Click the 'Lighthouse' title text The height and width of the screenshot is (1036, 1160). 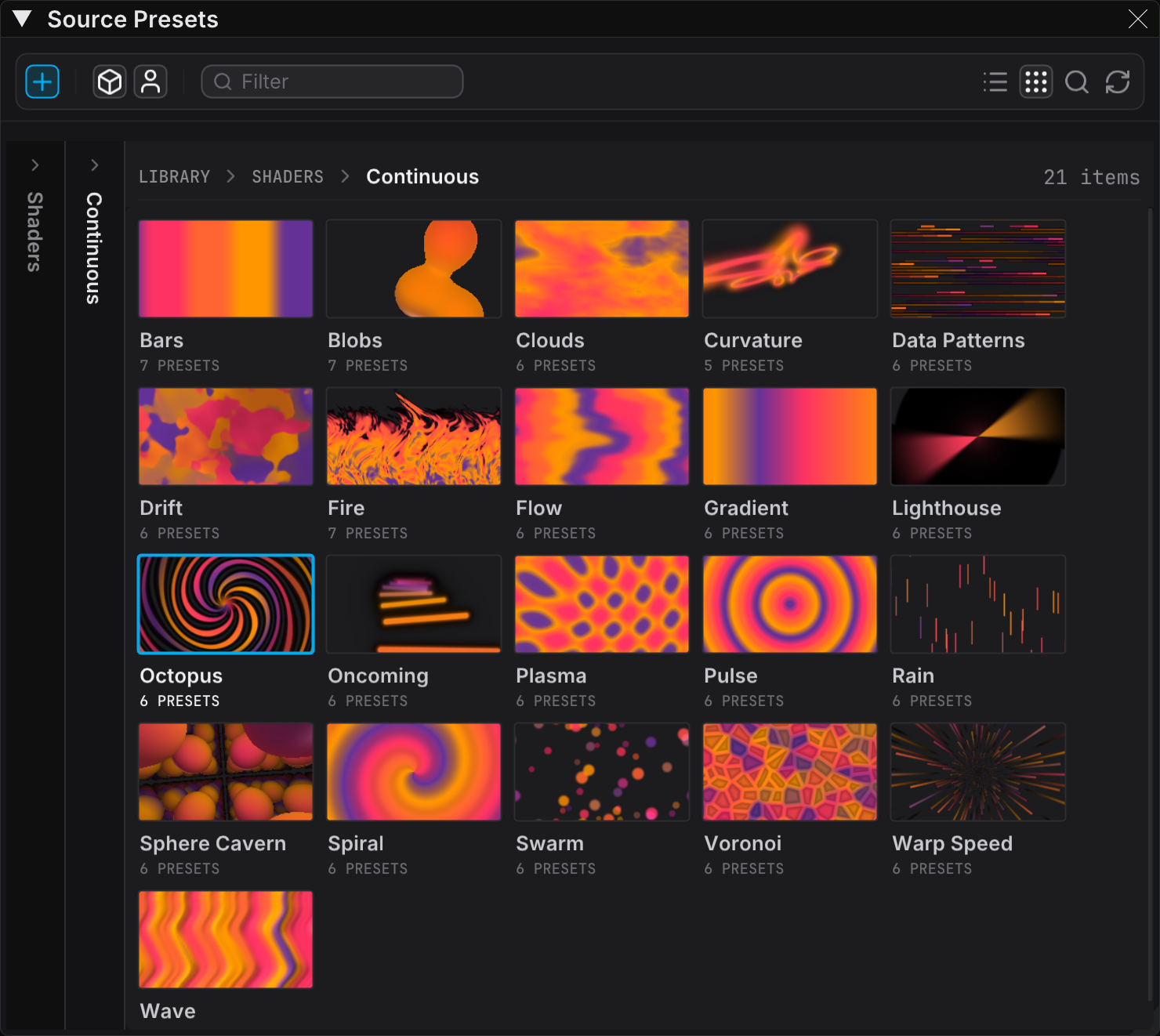pos(947,509)
